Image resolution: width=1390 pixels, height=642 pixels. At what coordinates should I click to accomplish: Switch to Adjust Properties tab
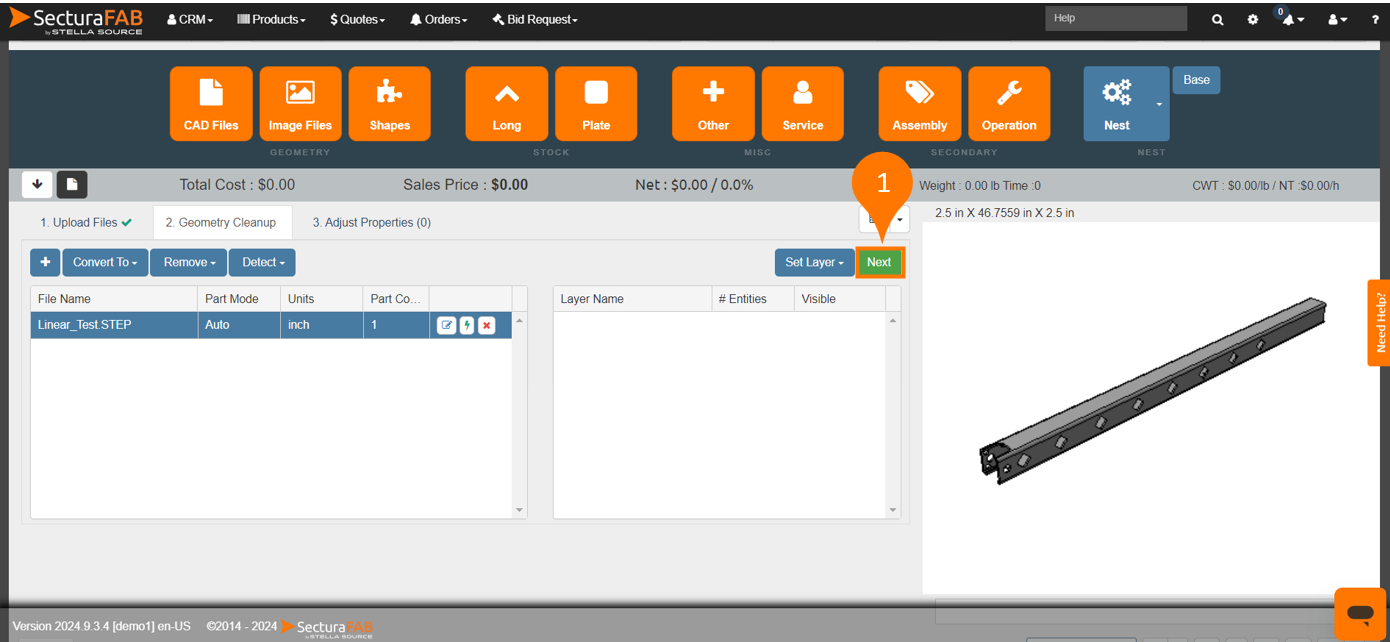click(x=371, y=222)
